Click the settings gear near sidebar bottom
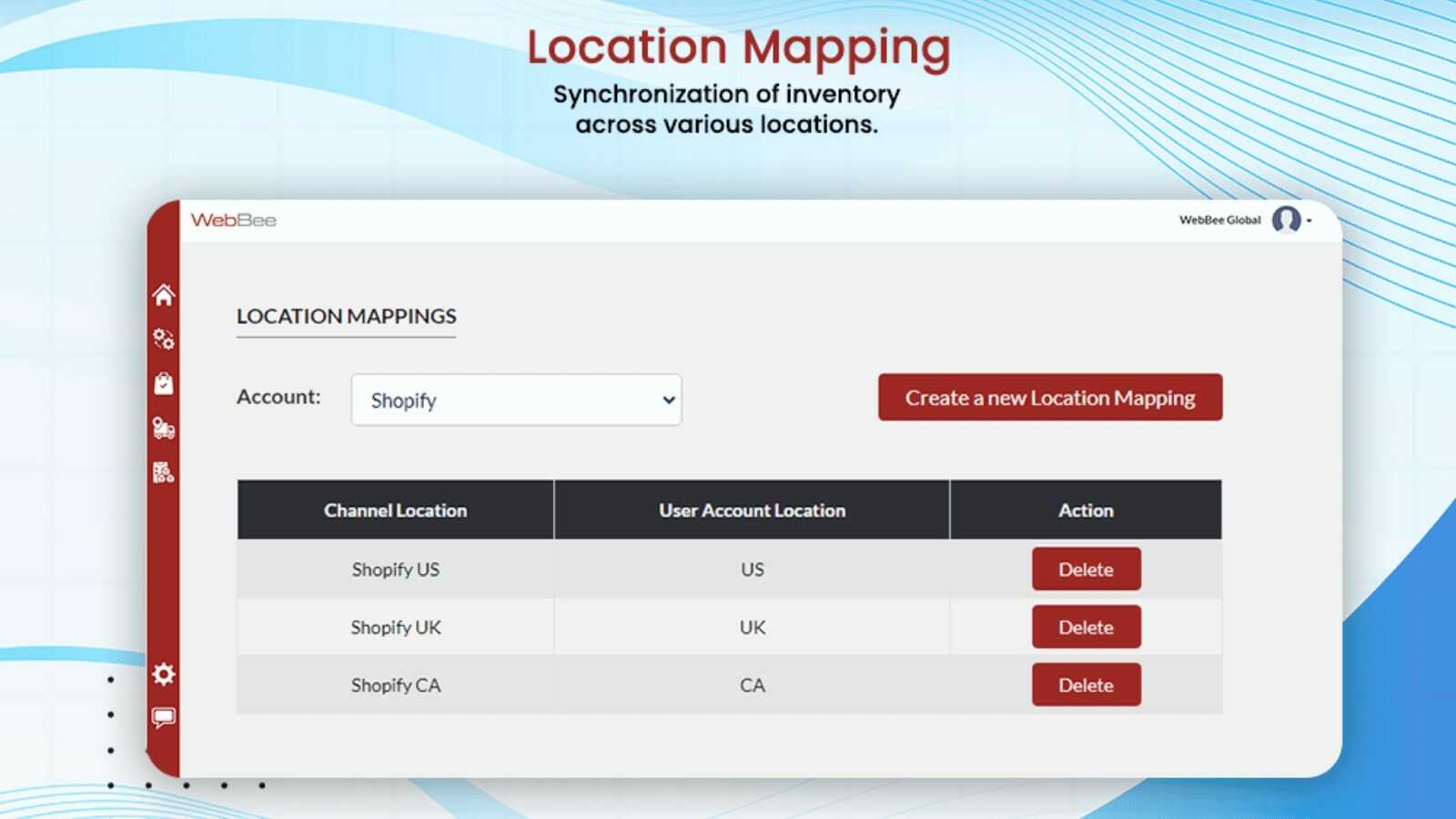 pos(163,675)
